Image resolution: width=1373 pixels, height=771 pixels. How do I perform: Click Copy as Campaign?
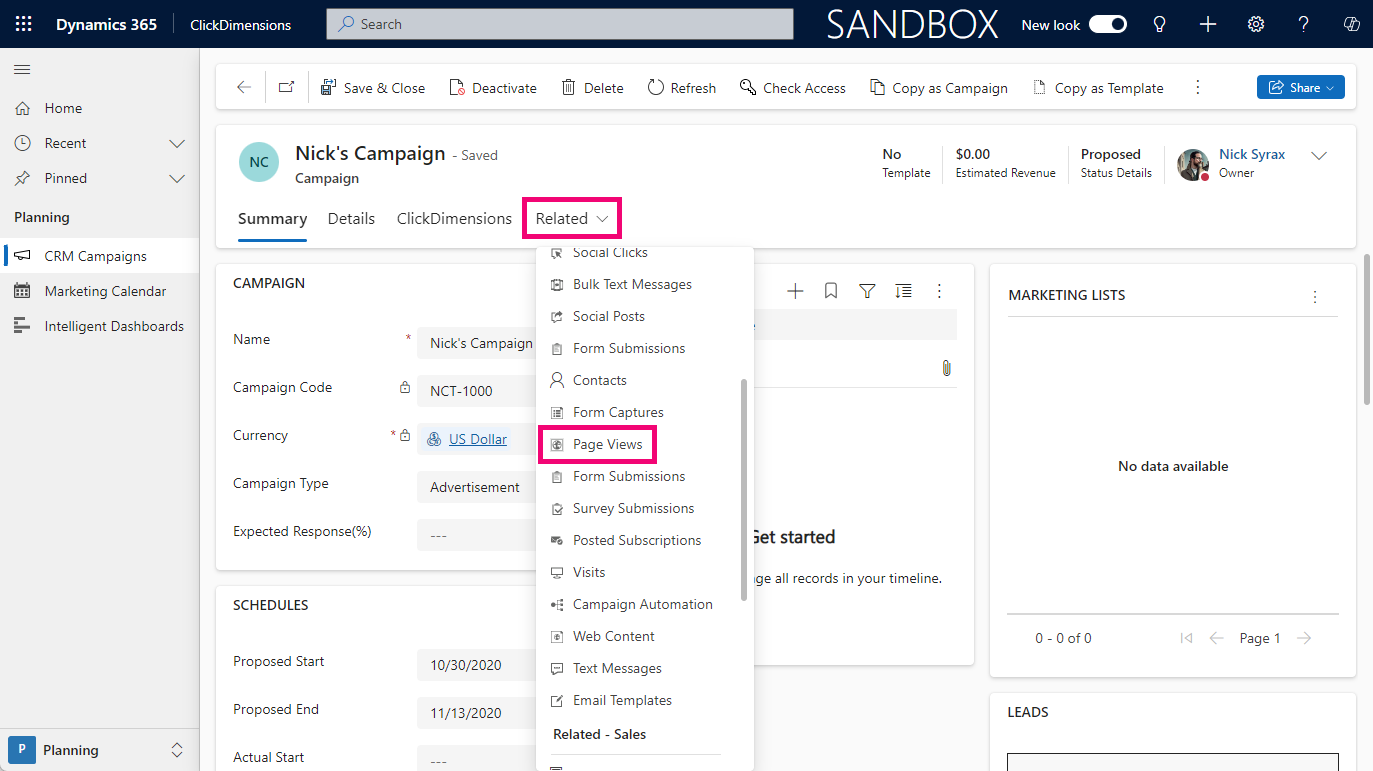click(x=939, y=88)
